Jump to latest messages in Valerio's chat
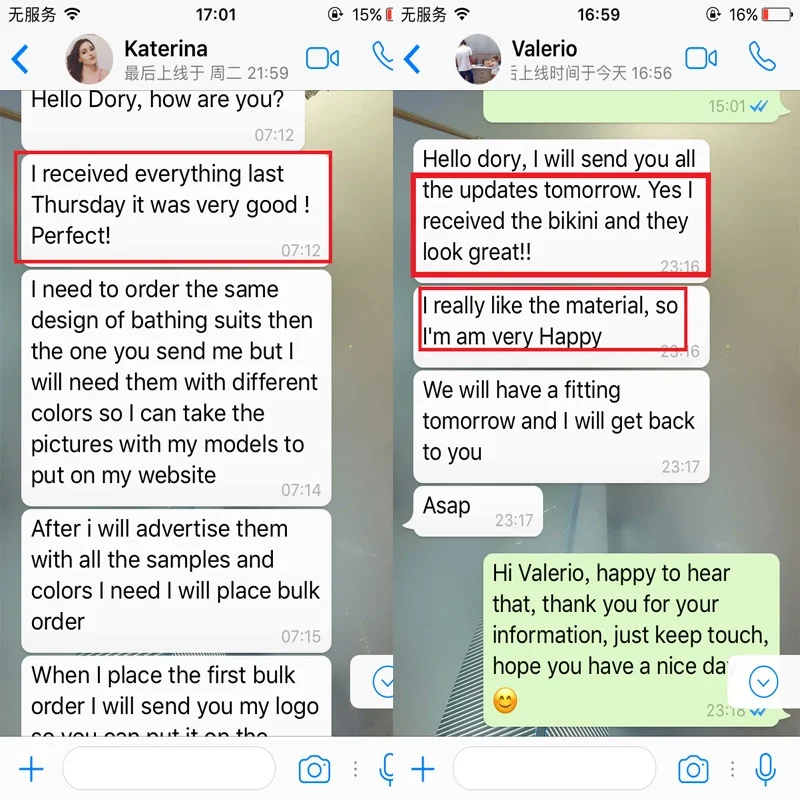 pyautogui.click(x=763, y=682)
